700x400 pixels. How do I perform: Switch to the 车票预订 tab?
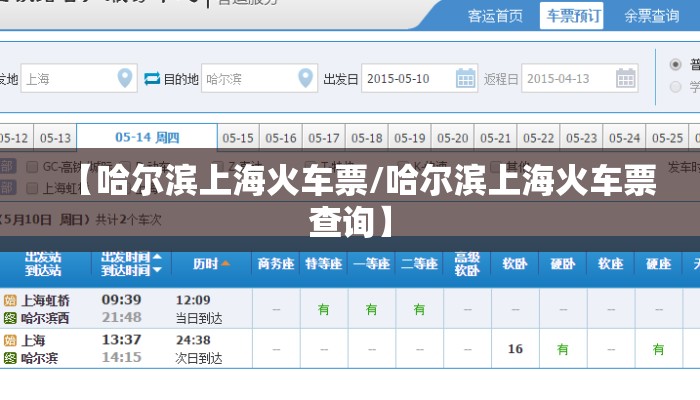click(x=574, y=15)
